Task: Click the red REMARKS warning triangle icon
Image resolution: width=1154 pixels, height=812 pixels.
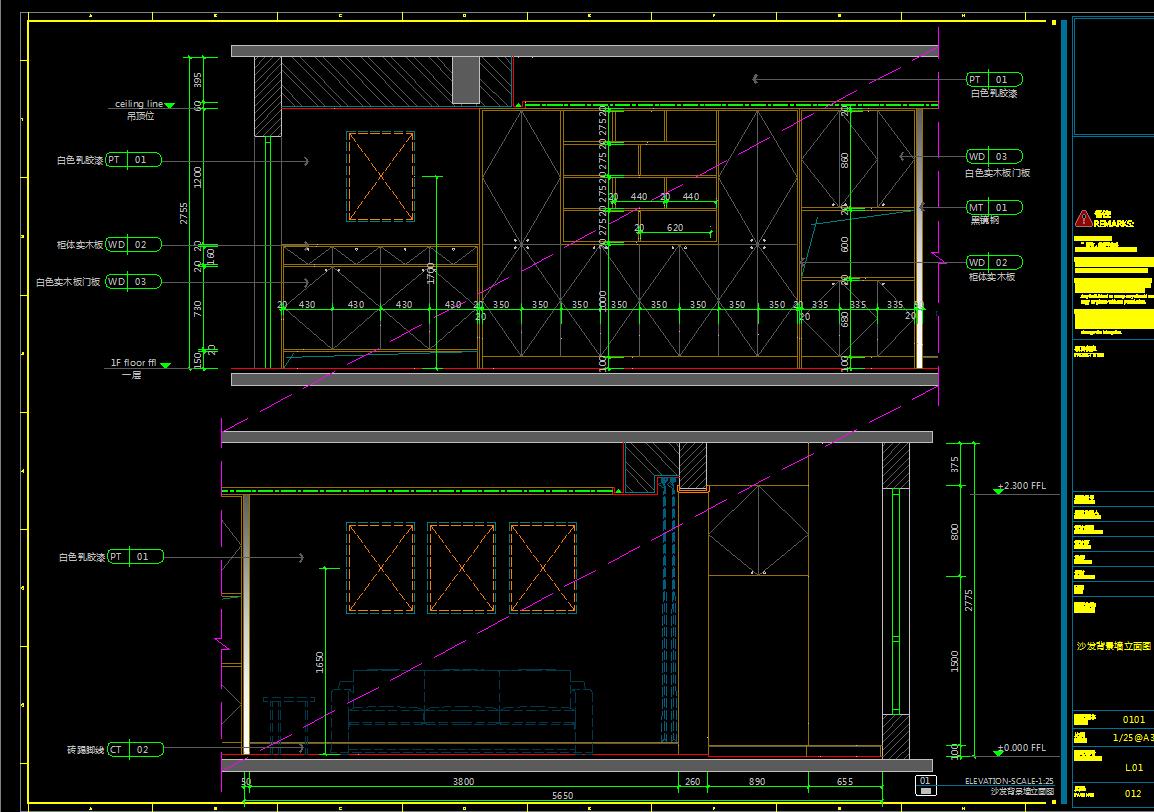Action: pyautogui.click(x=1083, y=218)
